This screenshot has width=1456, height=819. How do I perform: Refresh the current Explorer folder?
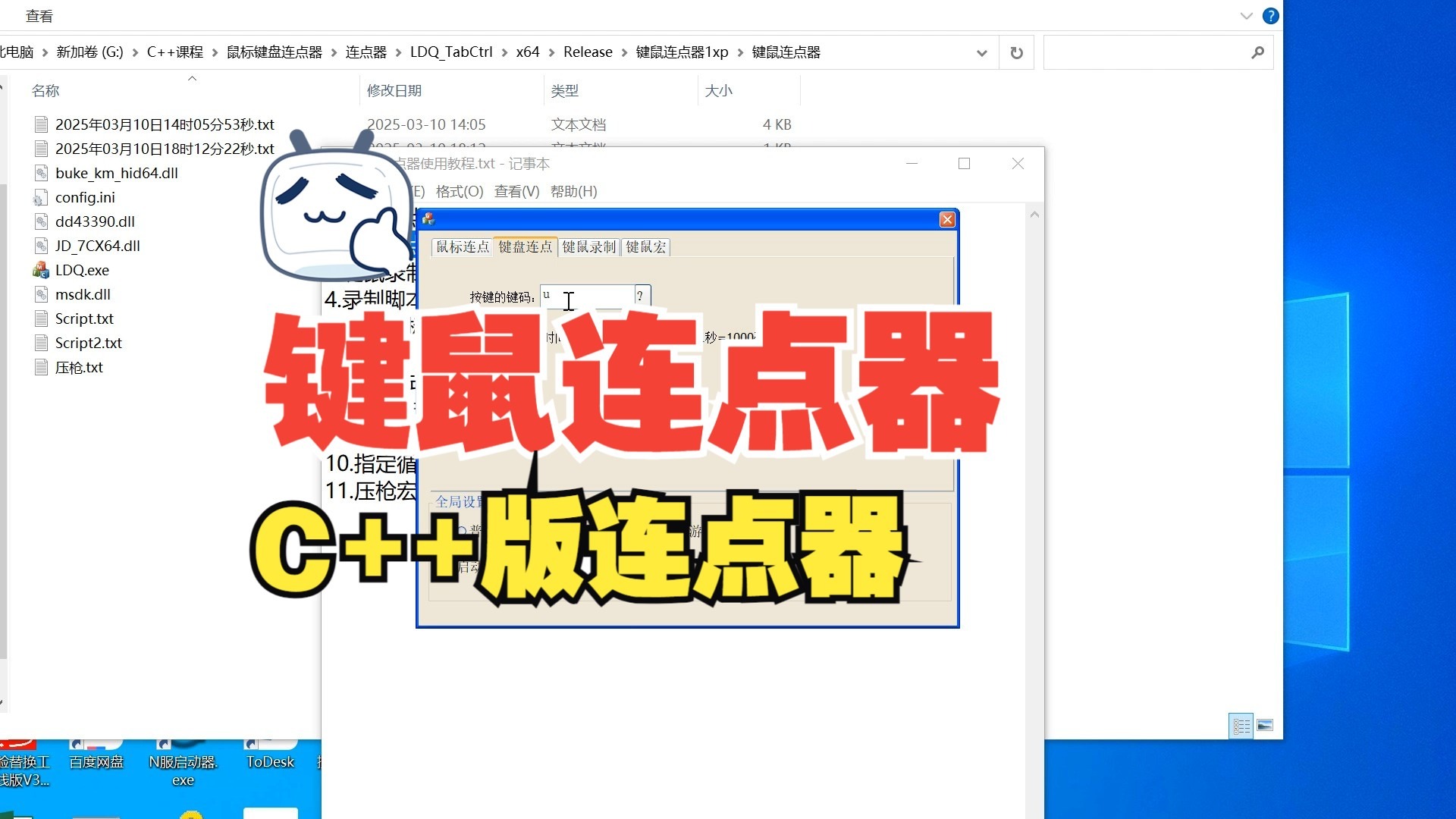(1016, 52)
